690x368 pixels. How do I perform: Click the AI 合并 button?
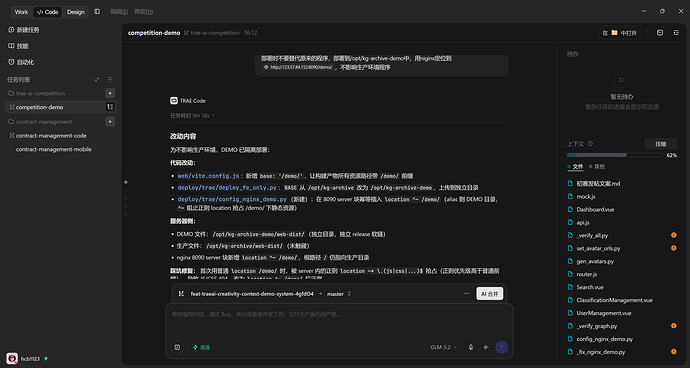click(489, 294)
